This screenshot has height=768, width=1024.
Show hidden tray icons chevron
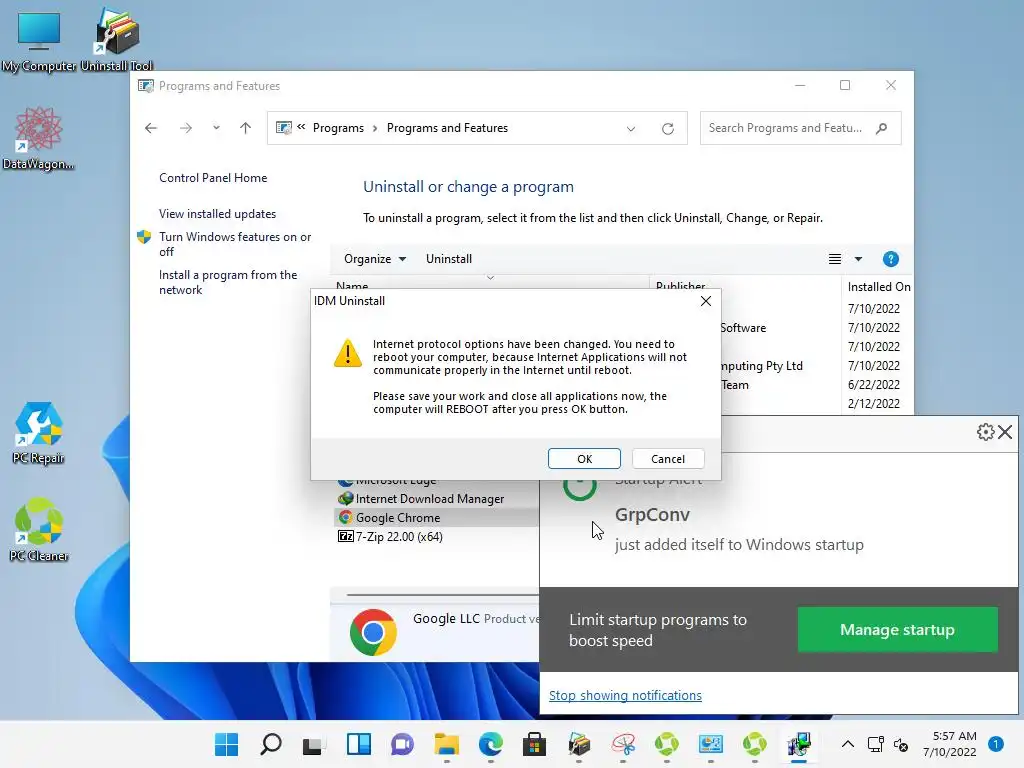click(x=847, y=744)
